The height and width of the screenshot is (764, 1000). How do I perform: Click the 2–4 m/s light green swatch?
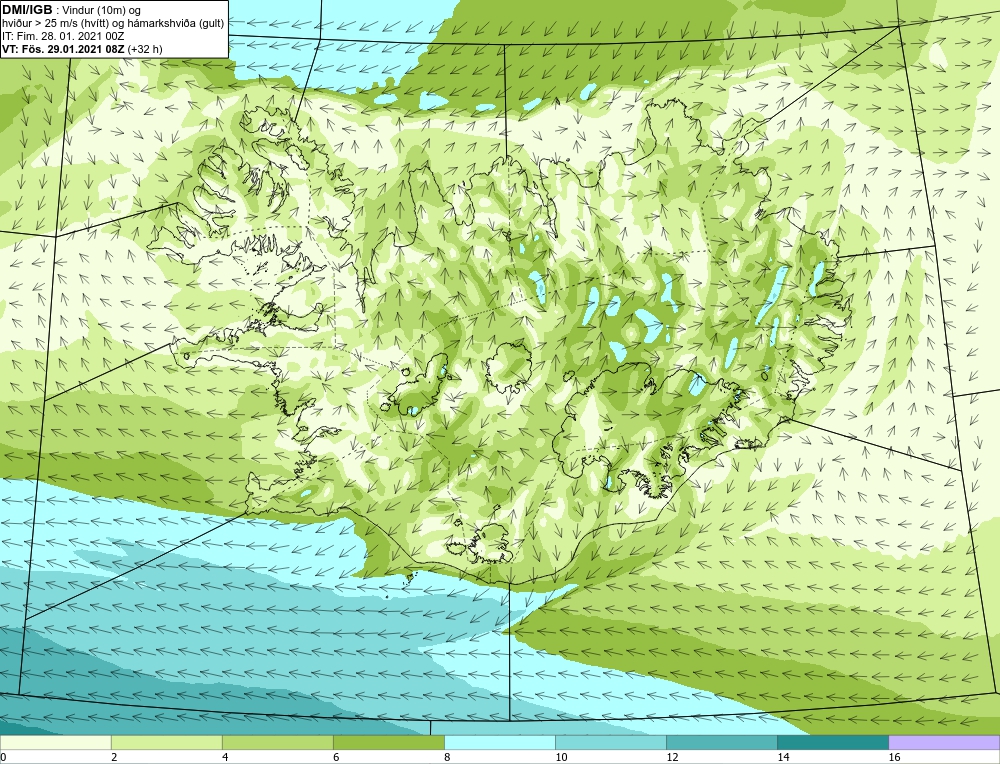(166, 742)
